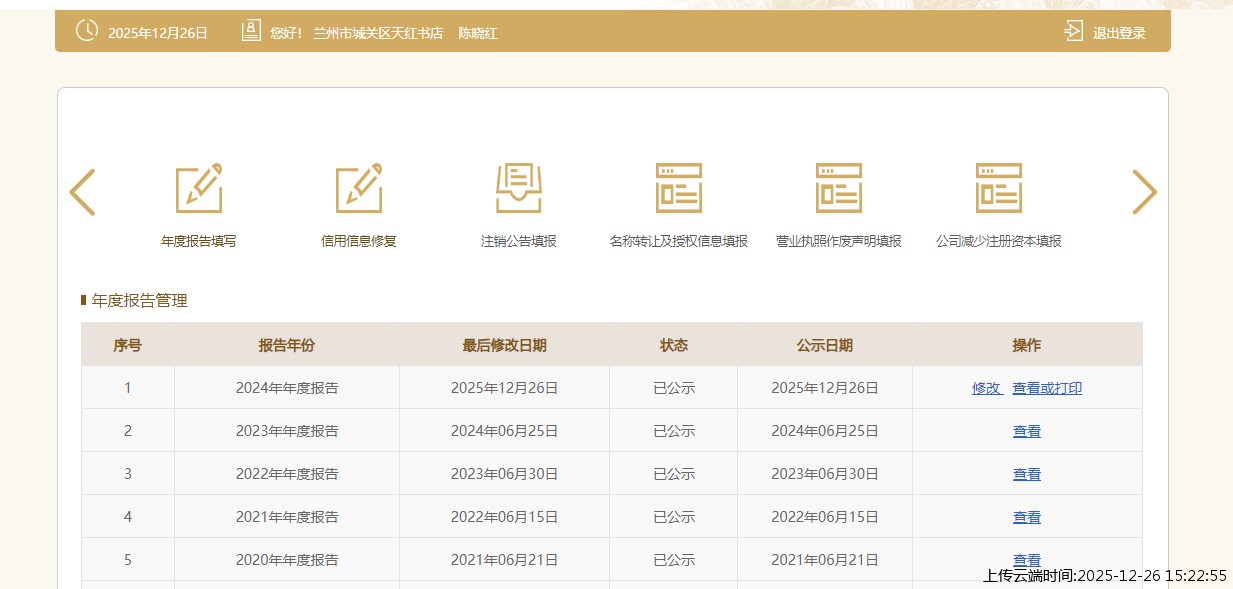
Task: Click the 报告年份 column header
Action: tap(286, 345)
